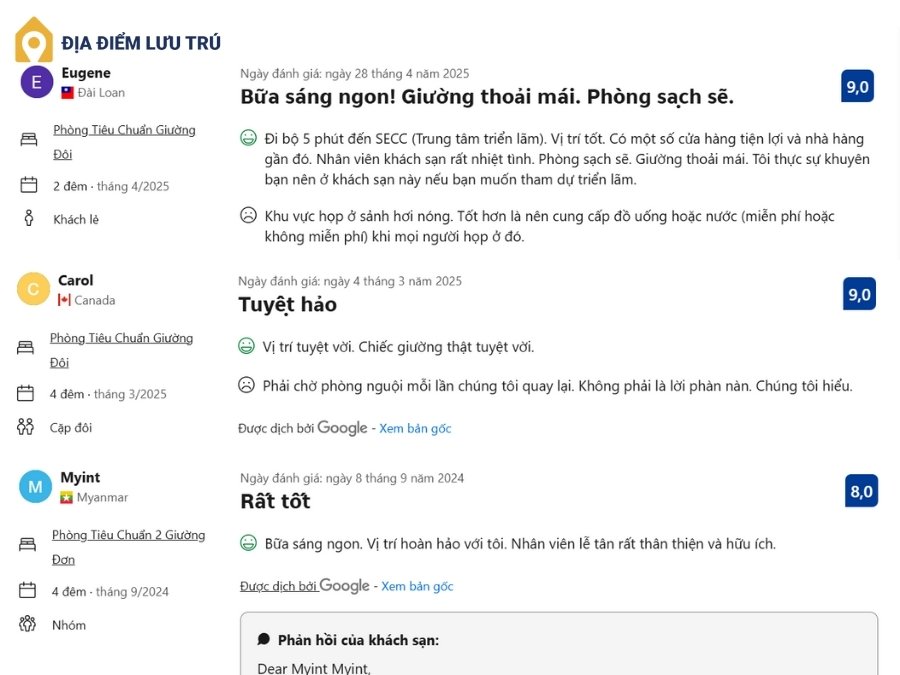Click the Taiwan flag beside 'Đài Loan'
900x675 pixels.
click(68, 93)
